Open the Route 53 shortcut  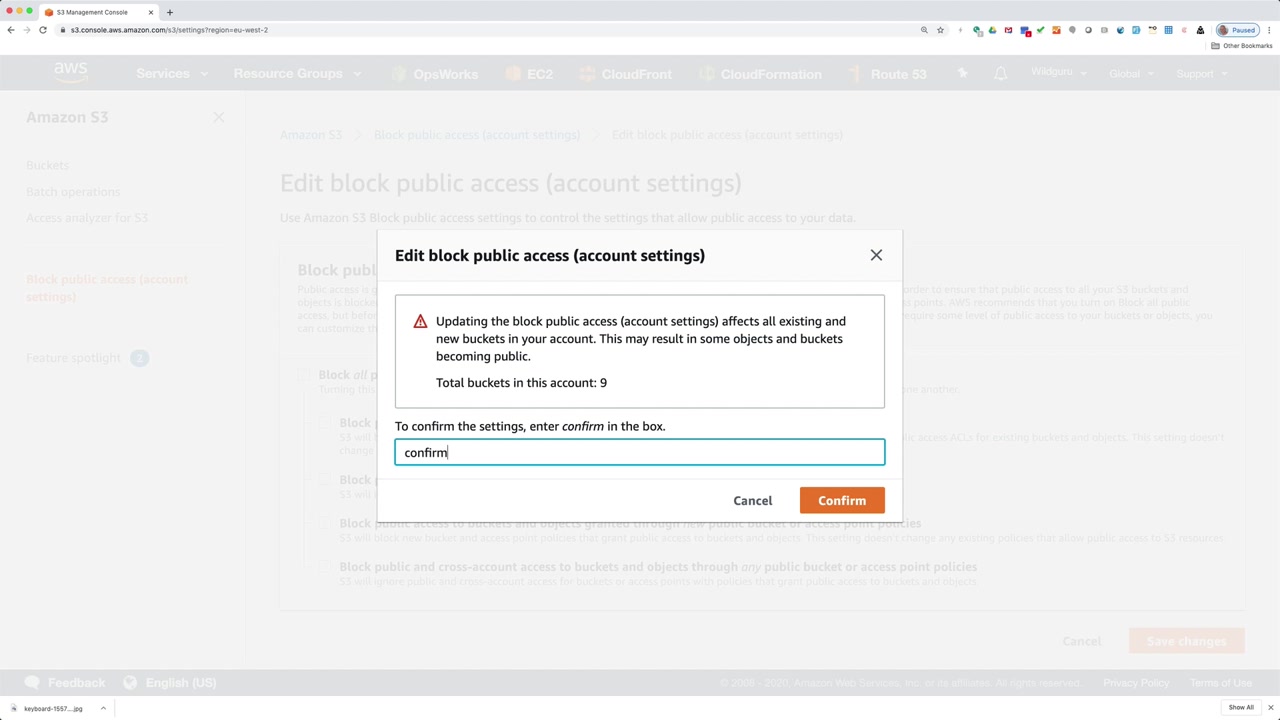887,74
